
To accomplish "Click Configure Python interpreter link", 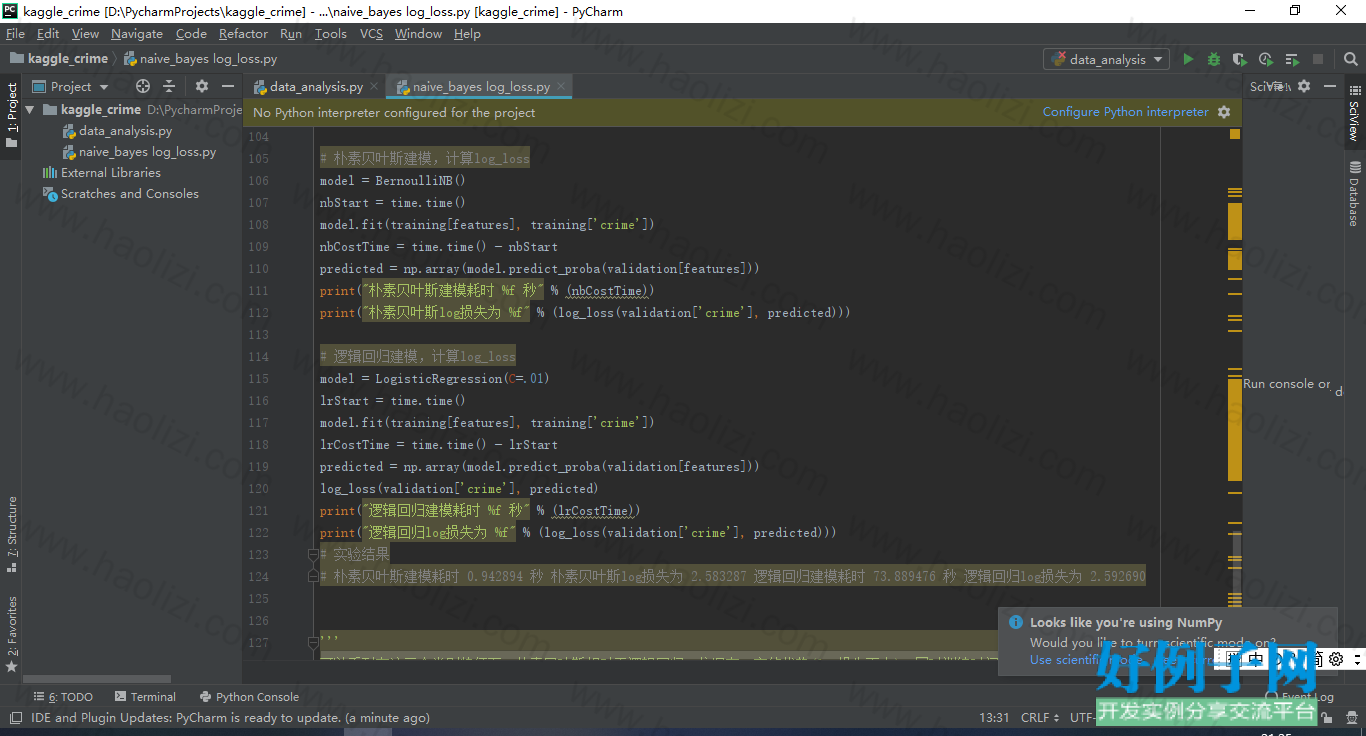I will coord(1125,112).
